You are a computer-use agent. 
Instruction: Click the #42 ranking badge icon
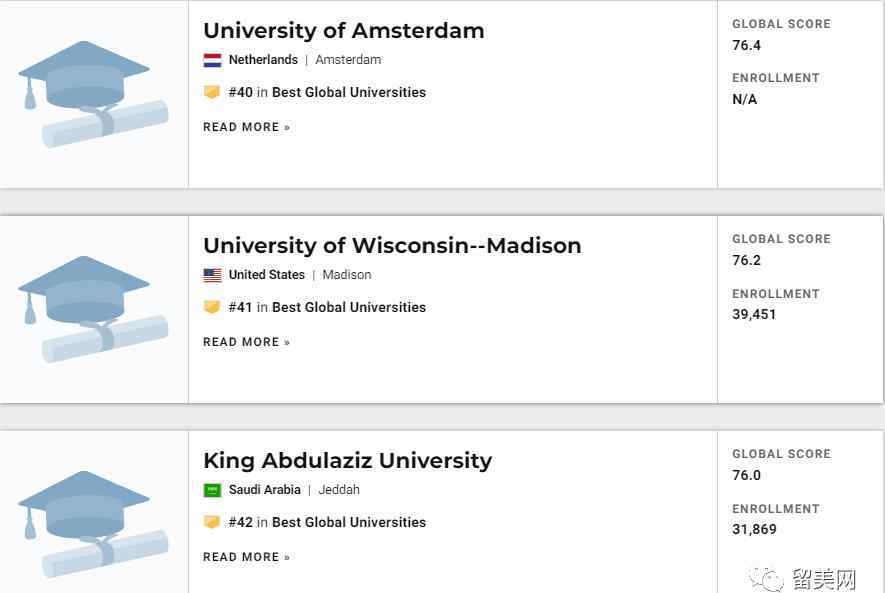(212, 522)
